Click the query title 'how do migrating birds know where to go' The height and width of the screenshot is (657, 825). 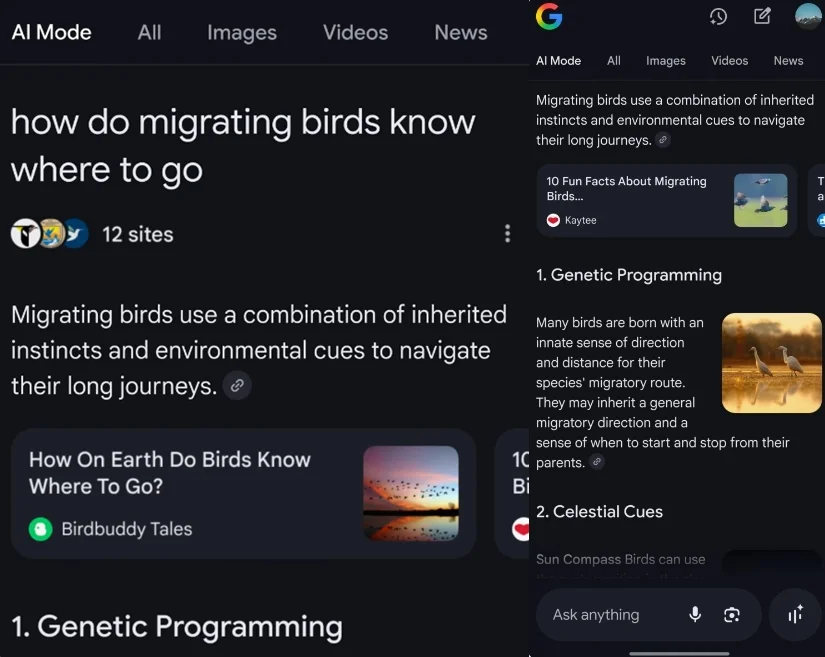pyautogui.click(x=243, y=146)
